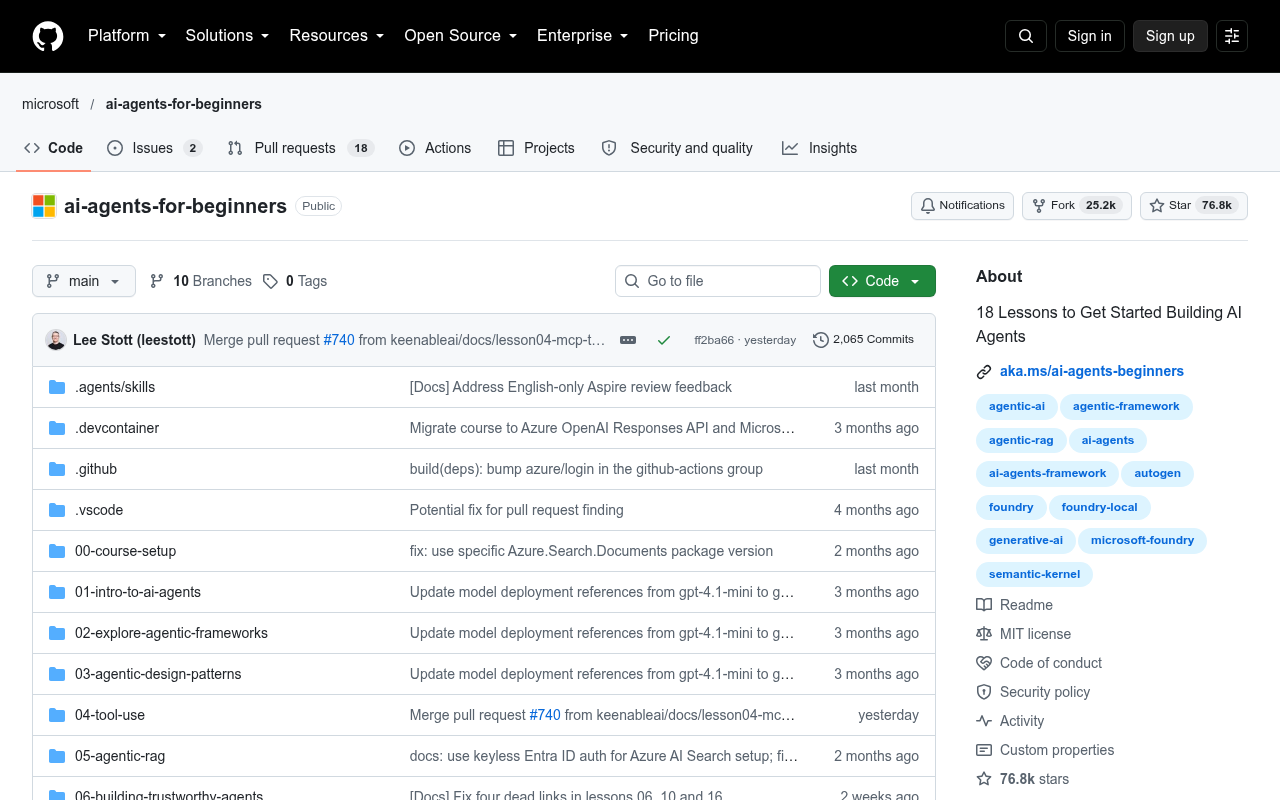
Task: Open search with the magnifier icon
Action: [x=1026, y=36]
